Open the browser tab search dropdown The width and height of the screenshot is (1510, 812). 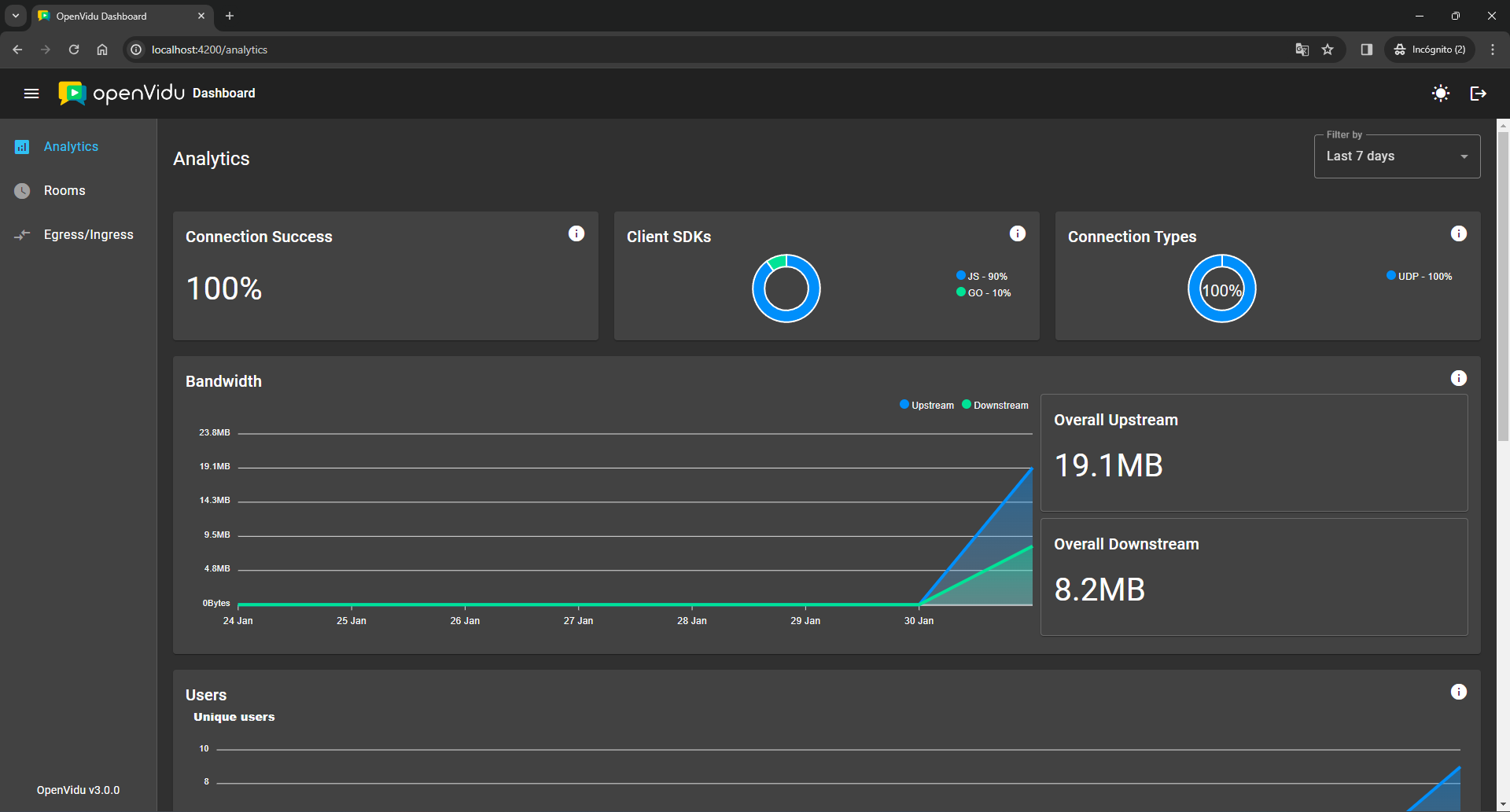pyautogui.click(x=16, y=16)
